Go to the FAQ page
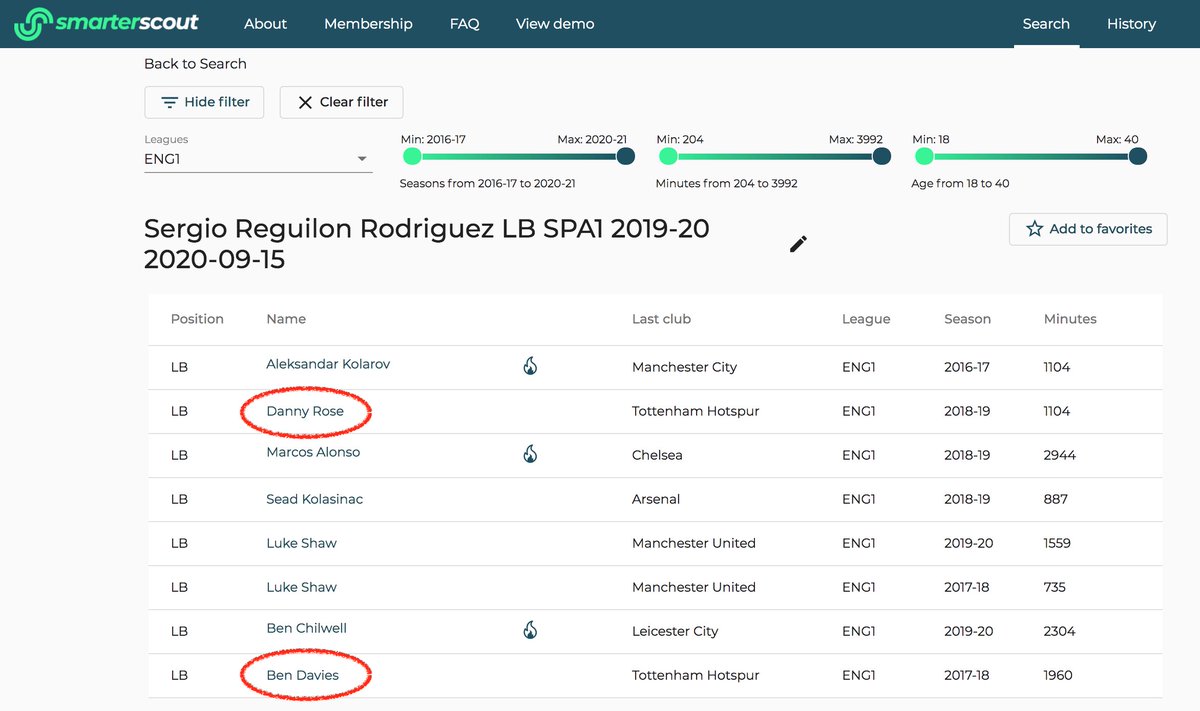 (x=464, y=24)
